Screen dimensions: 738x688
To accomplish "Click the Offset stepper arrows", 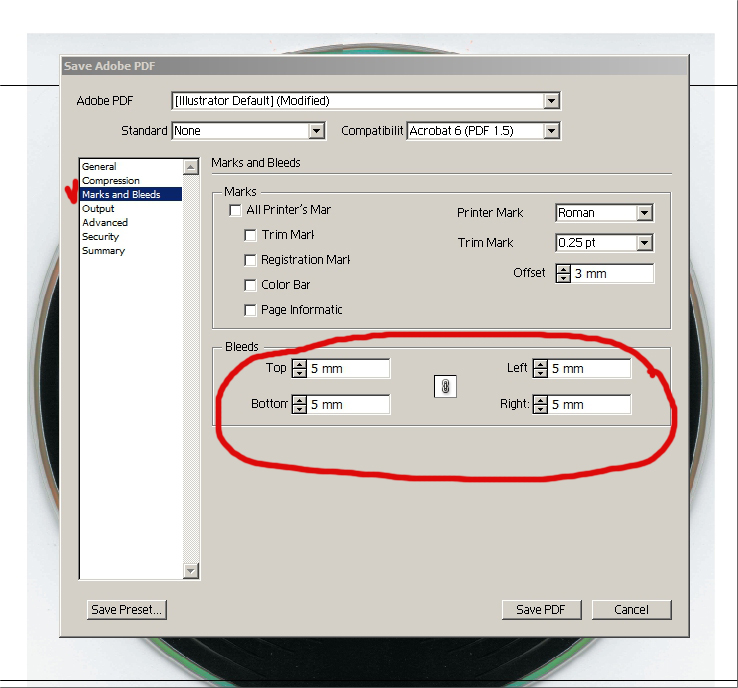I will [563, 273].
